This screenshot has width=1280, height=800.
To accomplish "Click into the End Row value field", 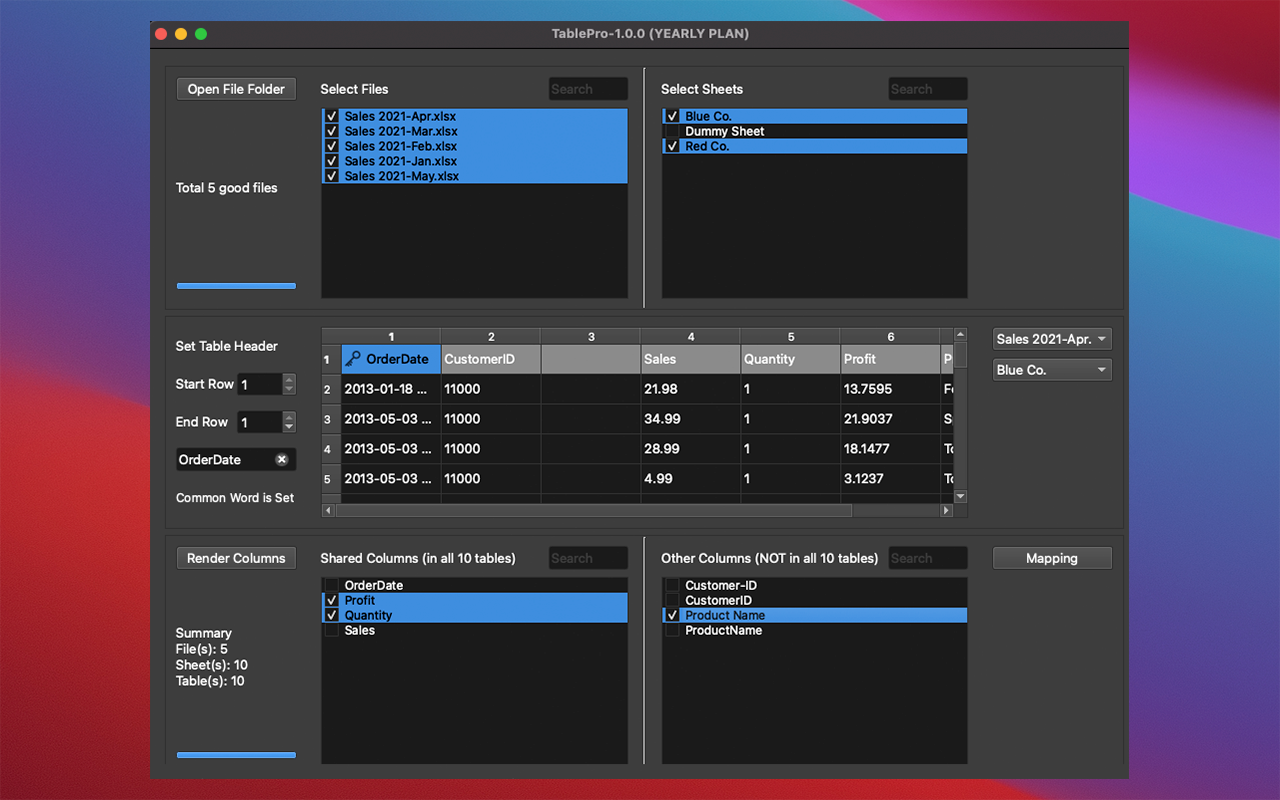I will click(259, 422).
